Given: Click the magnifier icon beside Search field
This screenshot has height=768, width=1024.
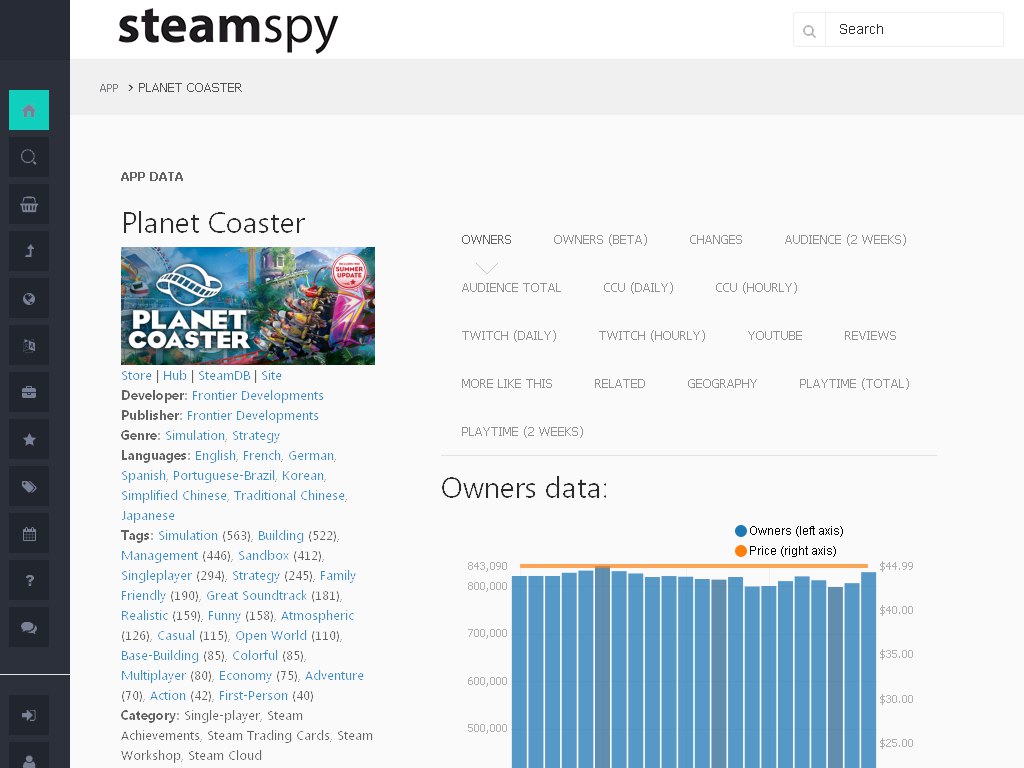Looking at the screenshot, I should 809,30.
